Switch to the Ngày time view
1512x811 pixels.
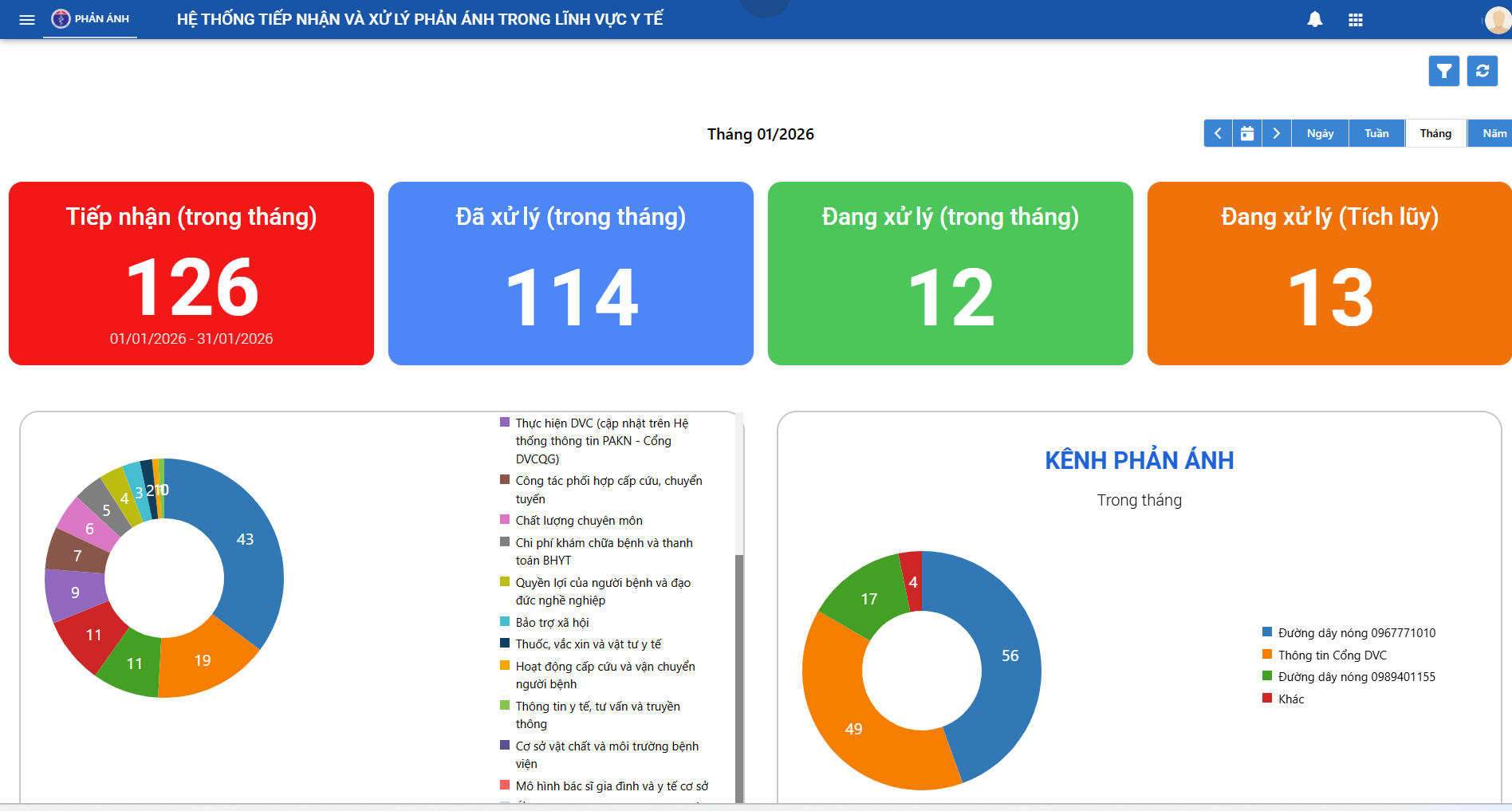click(x=1320, y=133)
